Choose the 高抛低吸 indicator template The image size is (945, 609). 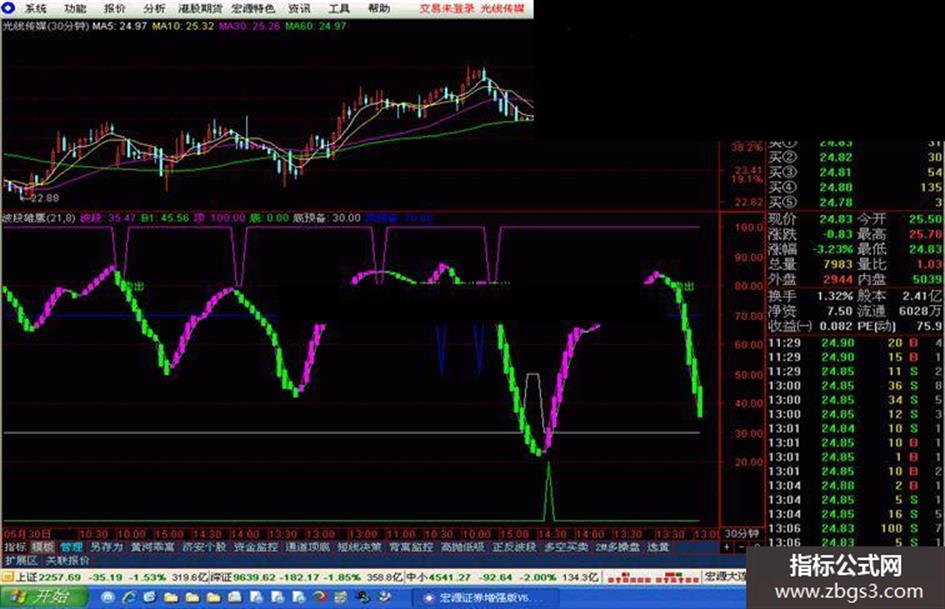pos(462,547)
